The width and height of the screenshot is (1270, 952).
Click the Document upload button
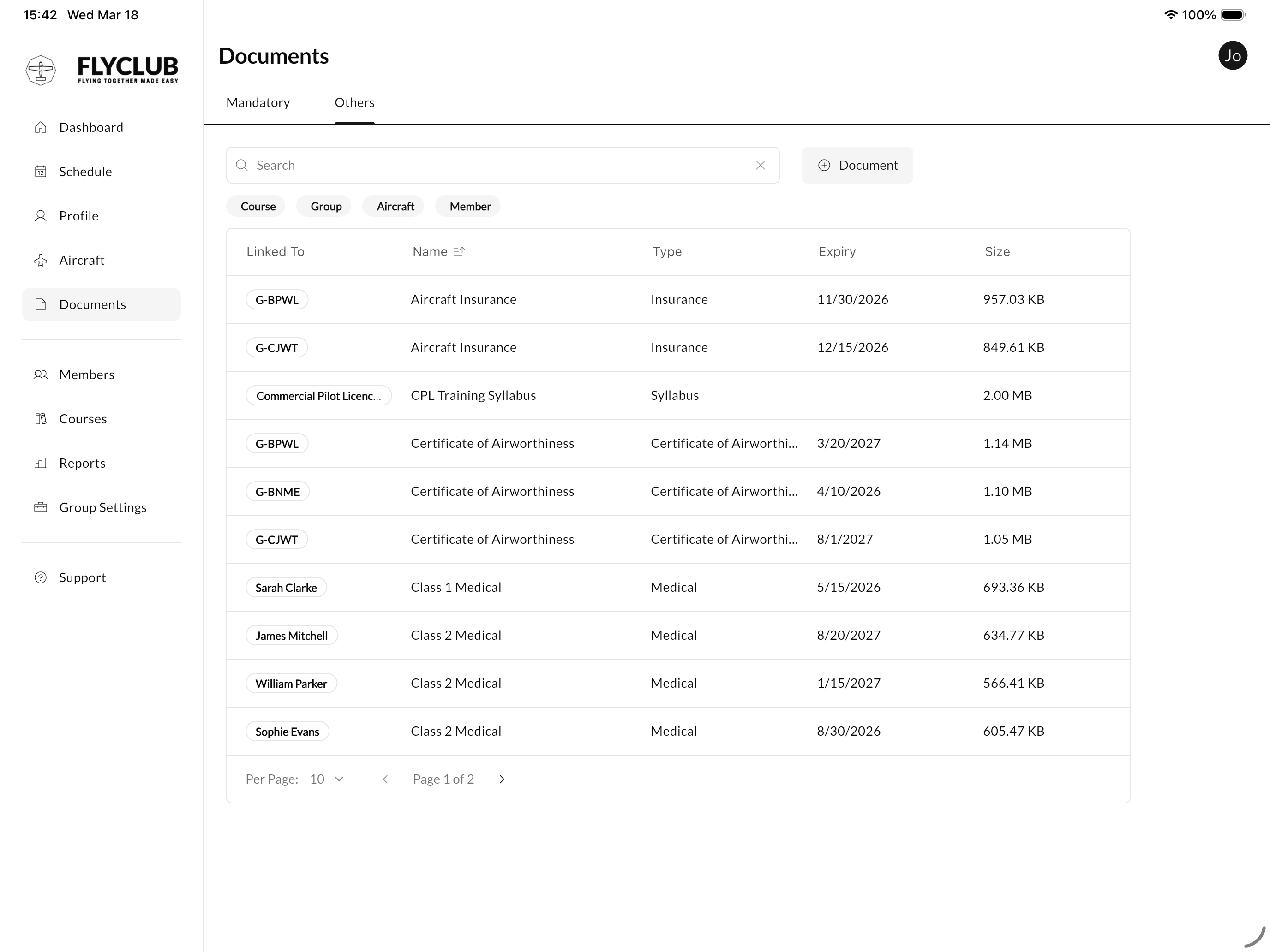coord(857,165)
